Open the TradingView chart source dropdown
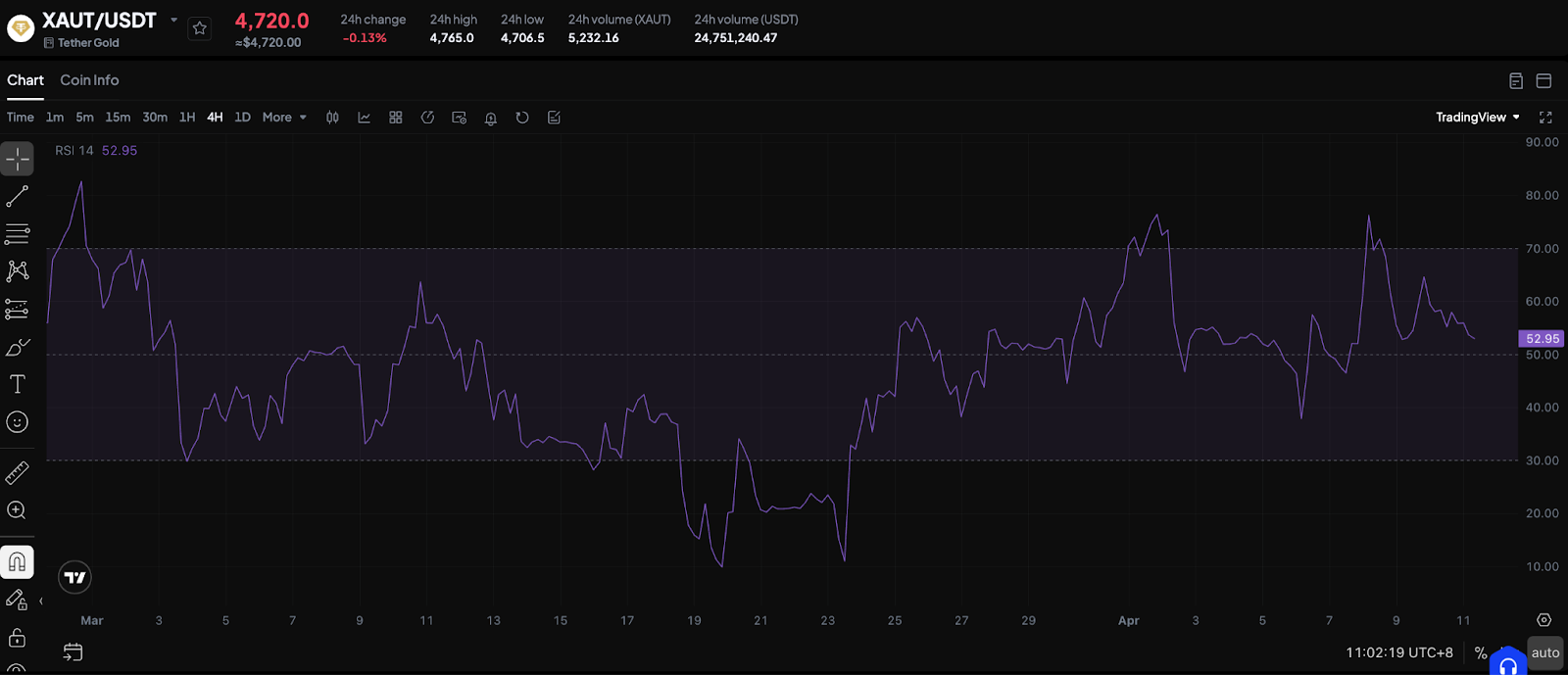Image resolution: width=1568 pixels, height=675 pixels. coord(1477,118)
